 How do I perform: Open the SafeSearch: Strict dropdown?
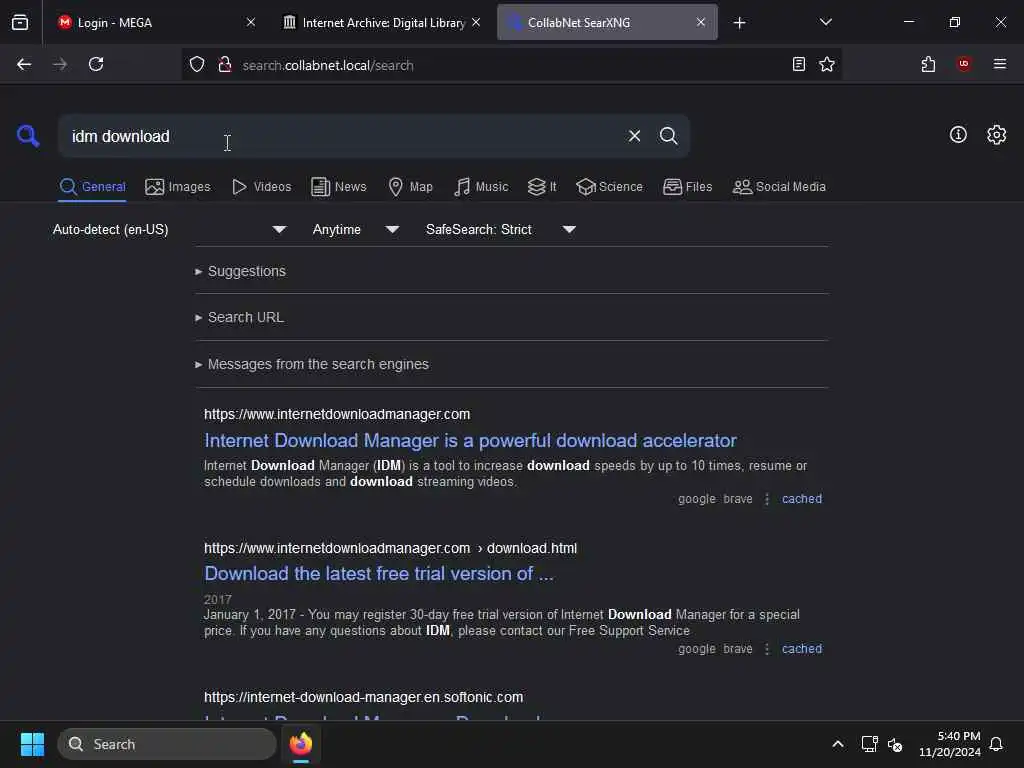[501, 229]
